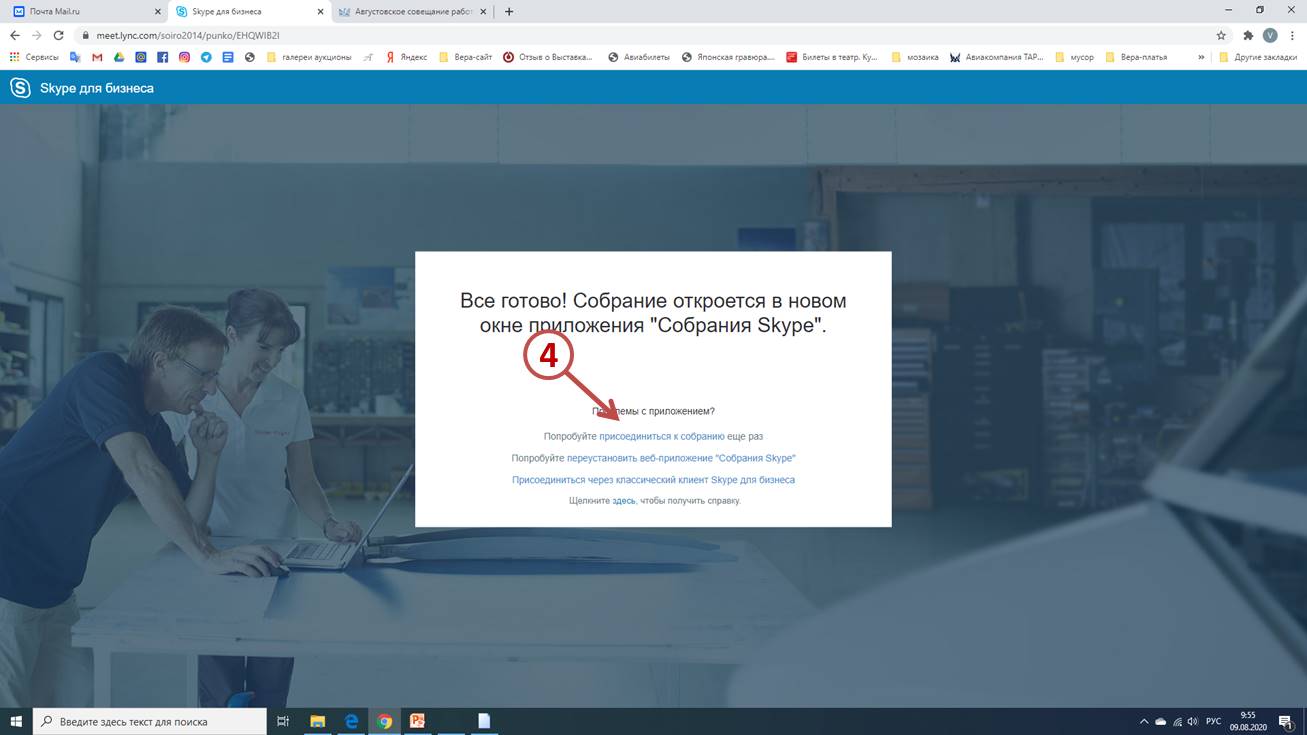Click the Windows taskbar search box
This screenshot has width=1307, height=735.
[x=150, y=721]
